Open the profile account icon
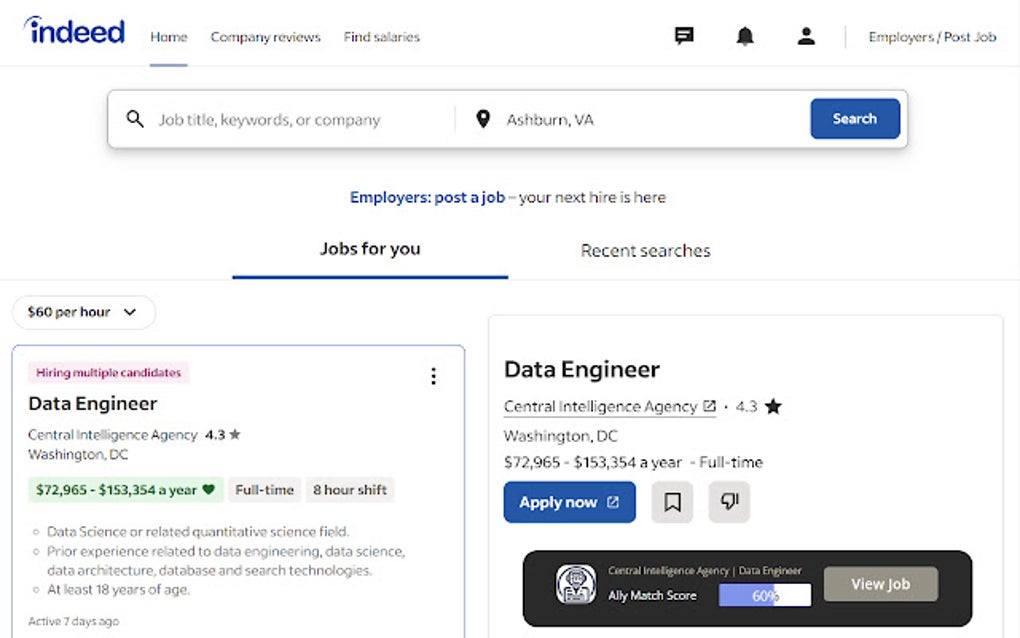This screenshot has height=638, width=1020. [x=806, y=36]
